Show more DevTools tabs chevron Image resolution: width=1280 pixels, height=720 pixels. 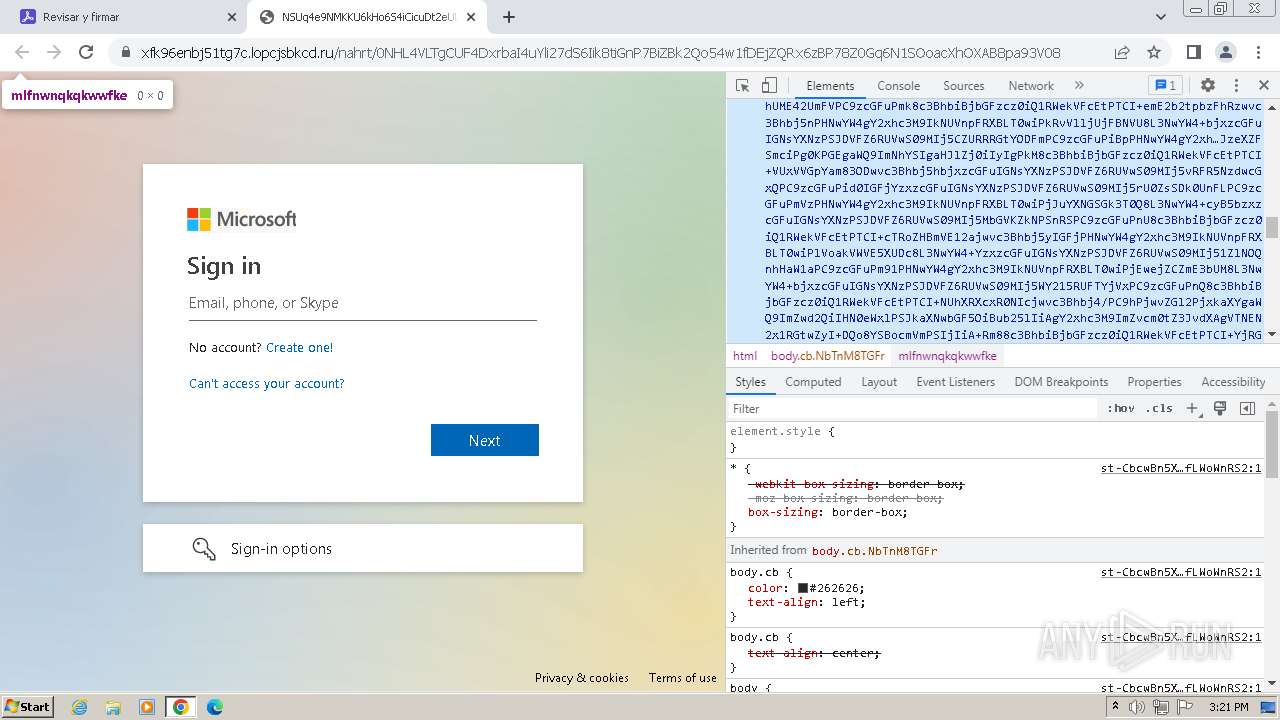(1079, 86)
